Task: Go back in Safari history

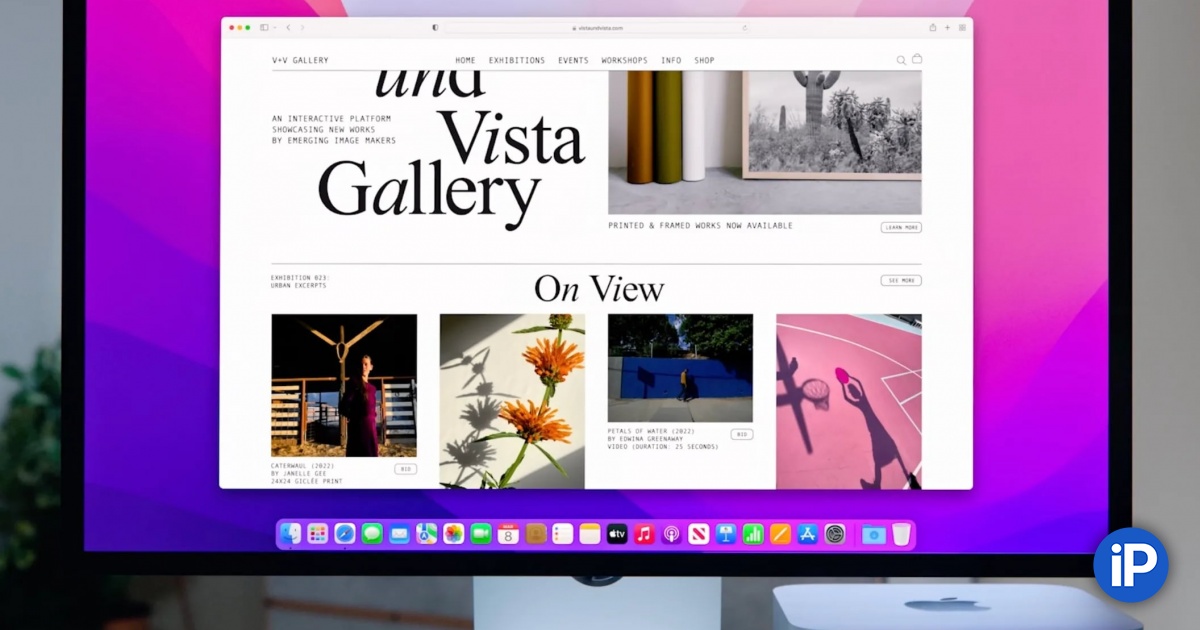Action: 289,28
